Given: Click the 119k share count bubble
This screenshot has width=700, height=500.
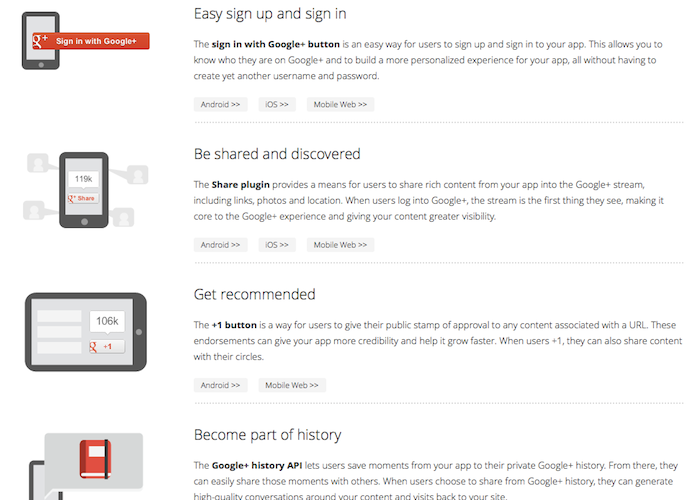Looking at the screenshot, I should [83, 179].
